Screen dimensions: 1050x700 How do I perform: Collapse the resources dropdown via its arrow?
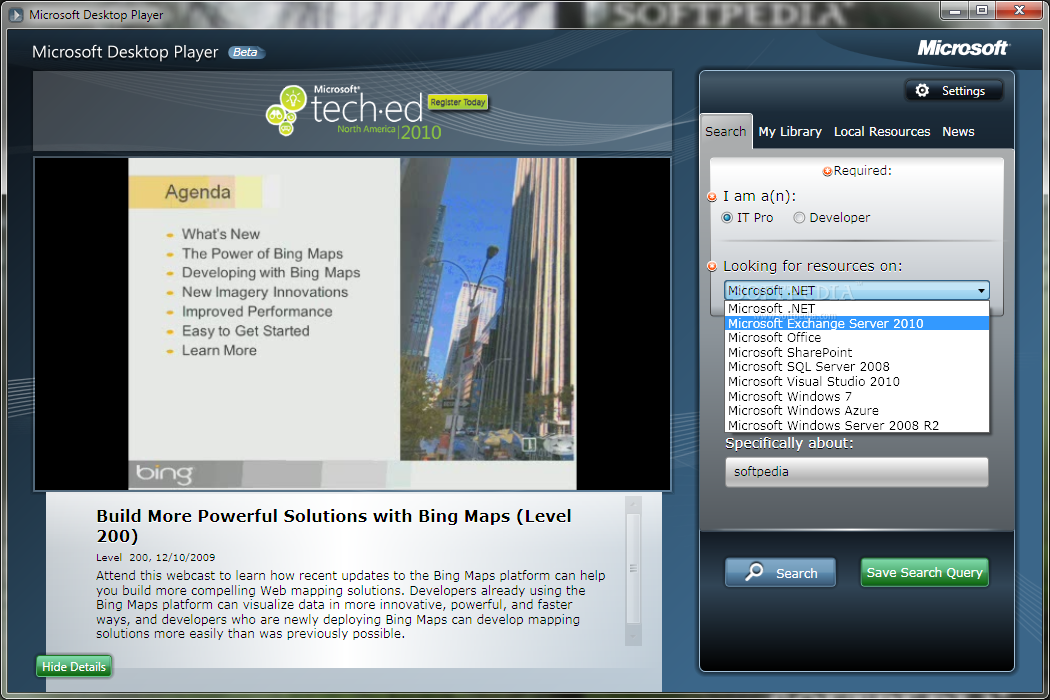[981, 291]
